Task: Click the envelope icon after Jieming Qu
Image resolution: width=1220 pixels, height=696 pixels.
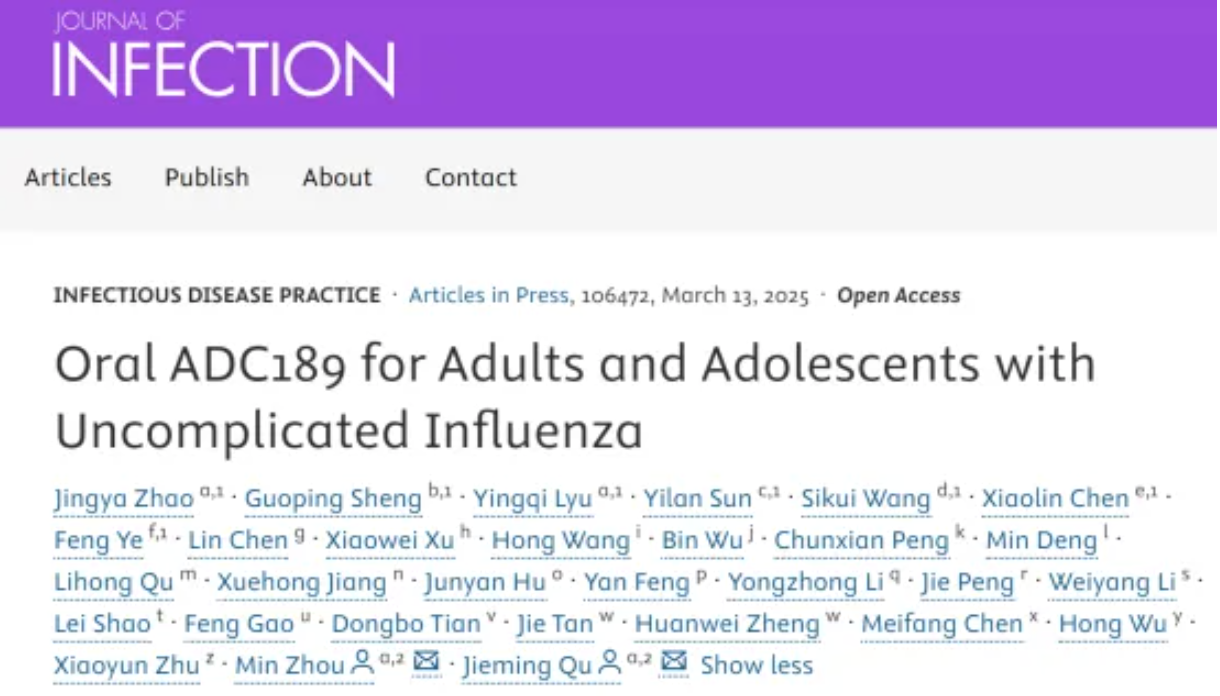Action: coord(674,661)
